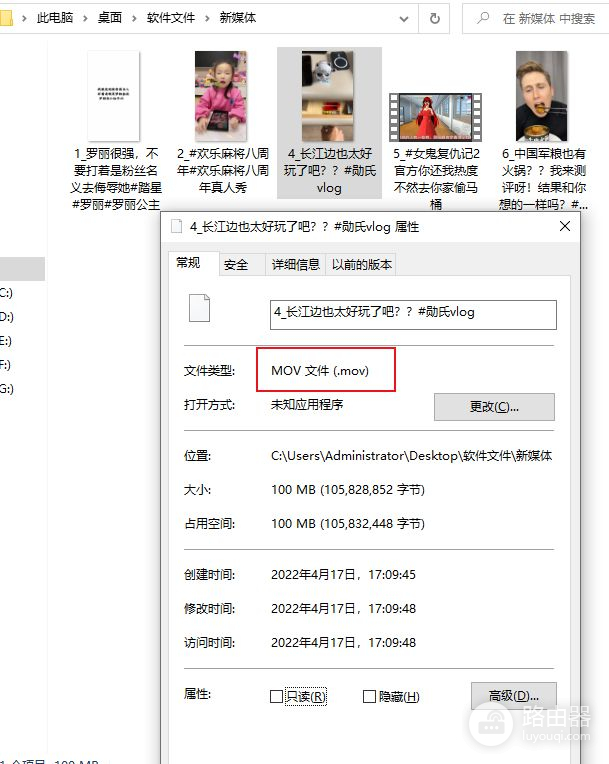
Task: Click the search magnifier icon
Action: [482, 19]
